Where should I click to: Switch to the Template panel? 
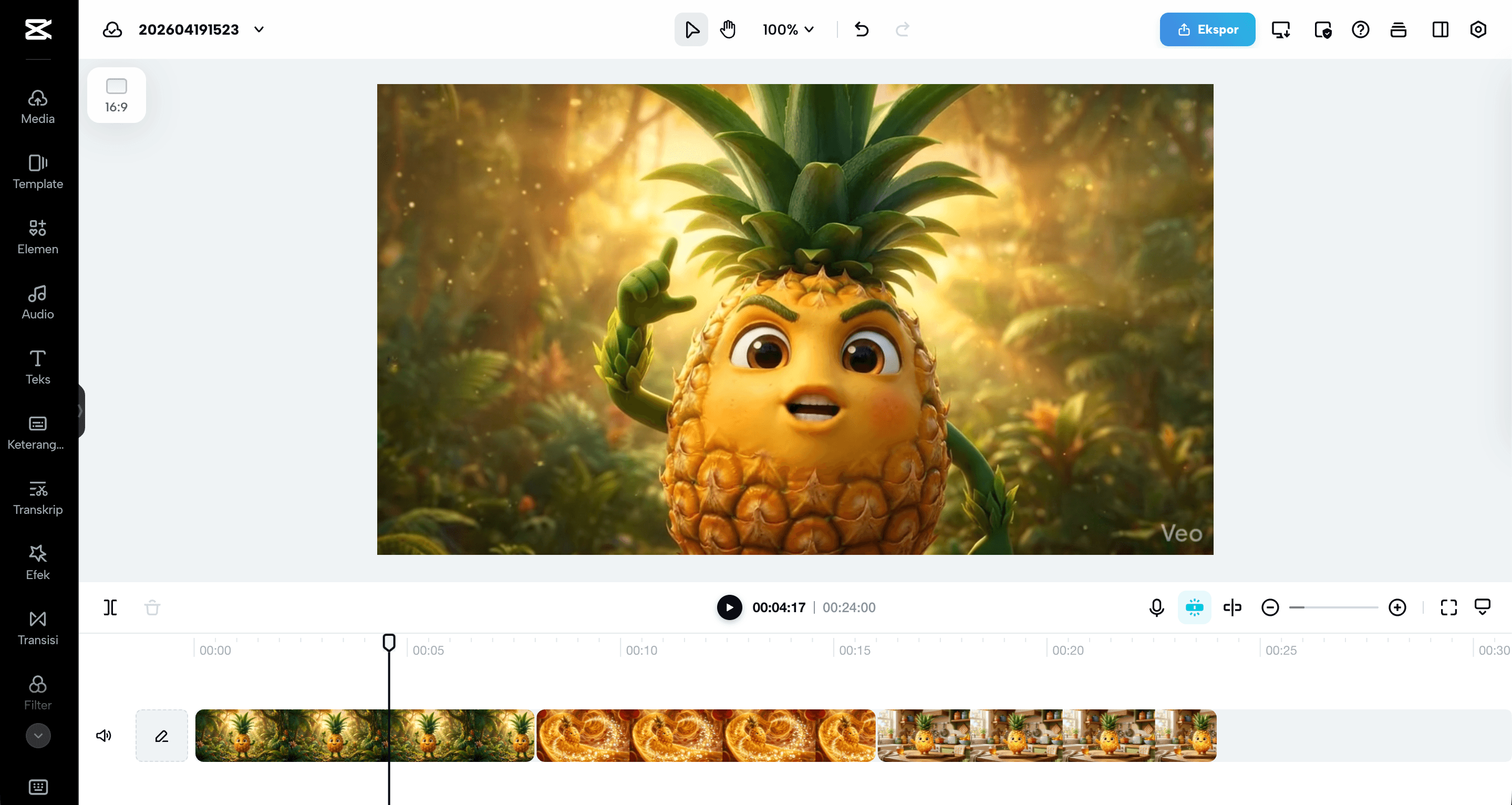pos(38,171)
